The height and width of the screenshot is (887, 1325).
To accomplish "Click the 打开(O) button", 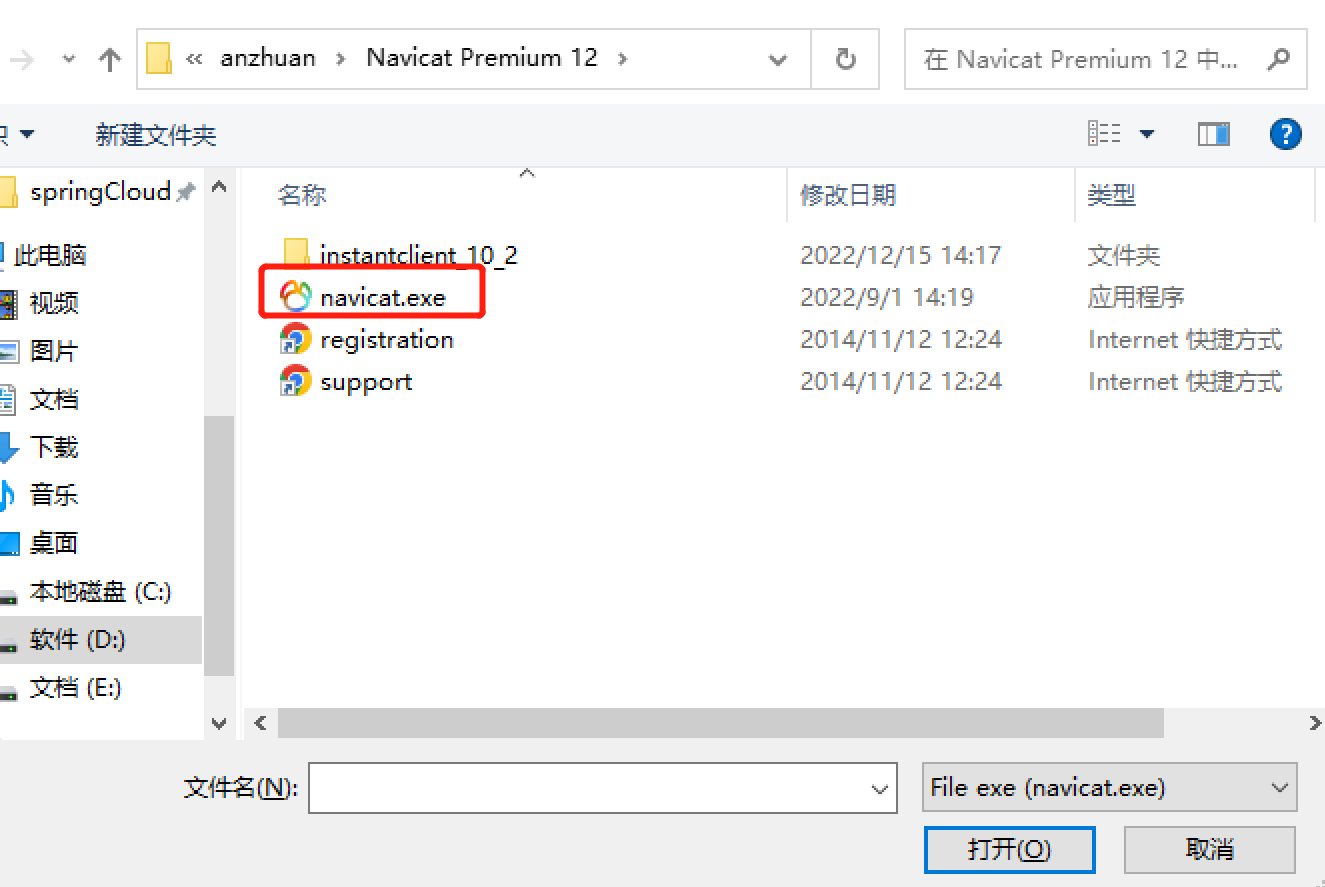I will 1009,849.
